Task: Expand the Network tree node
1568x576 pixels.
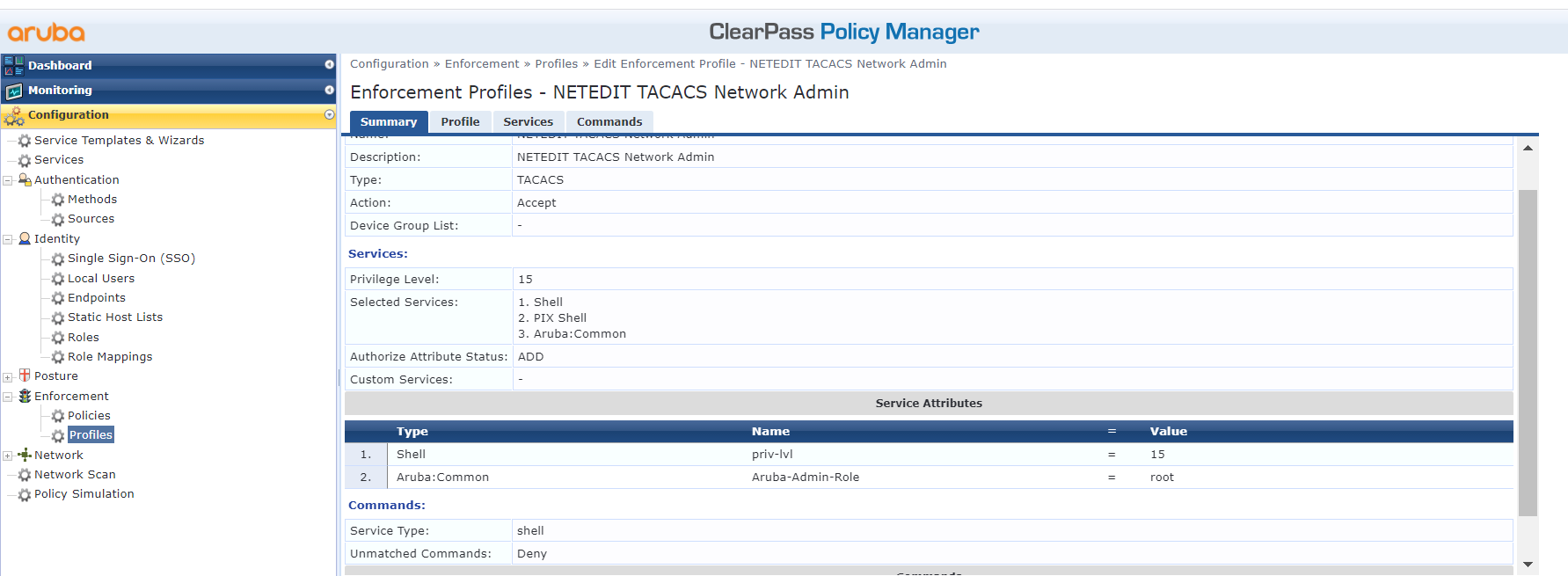Action: [8, 456]
